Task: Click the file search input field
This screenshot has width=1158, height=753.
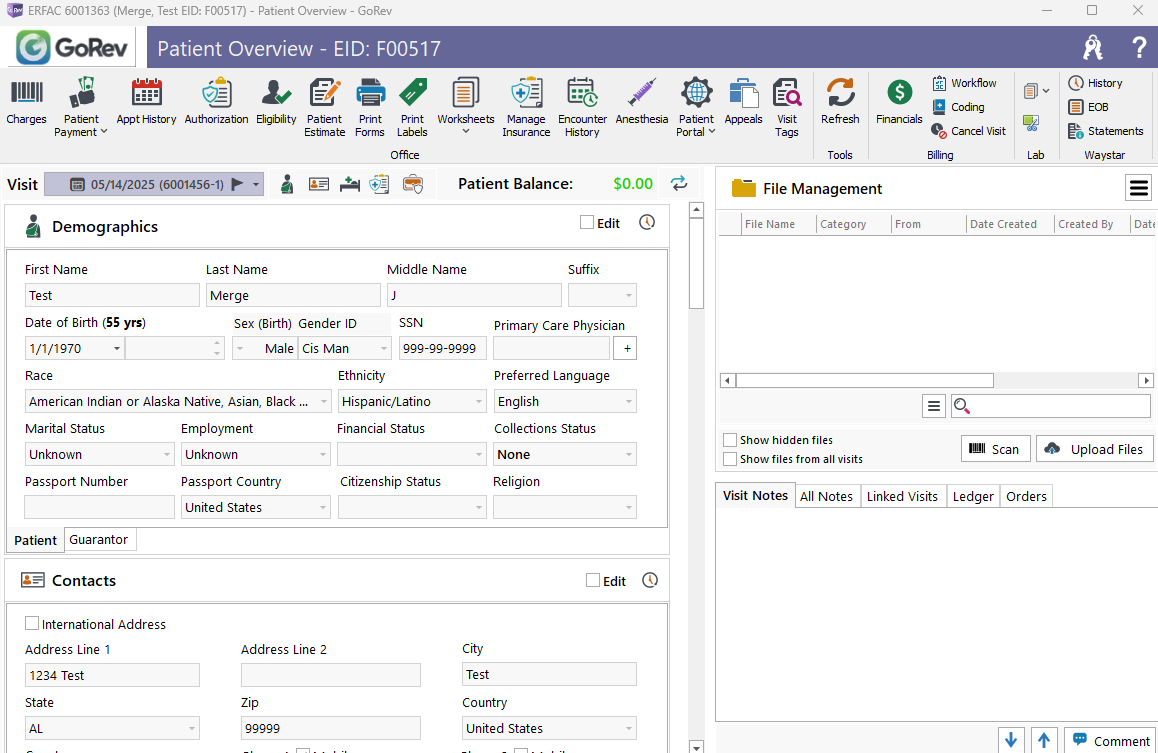Action: click(1050, 405)
